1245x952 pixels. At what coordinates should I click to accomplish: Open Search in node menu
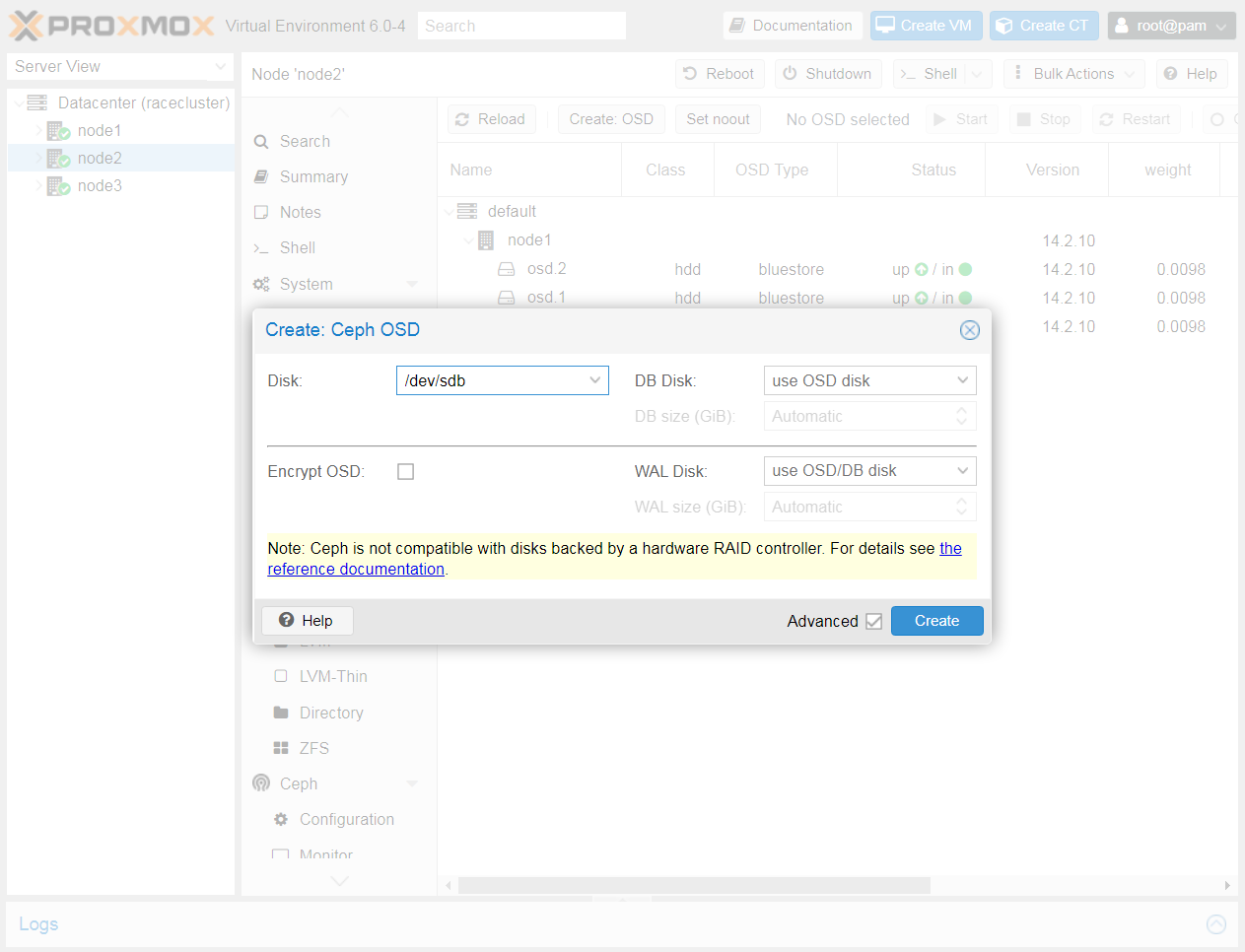pyautogui.click(x=305, y=142)
